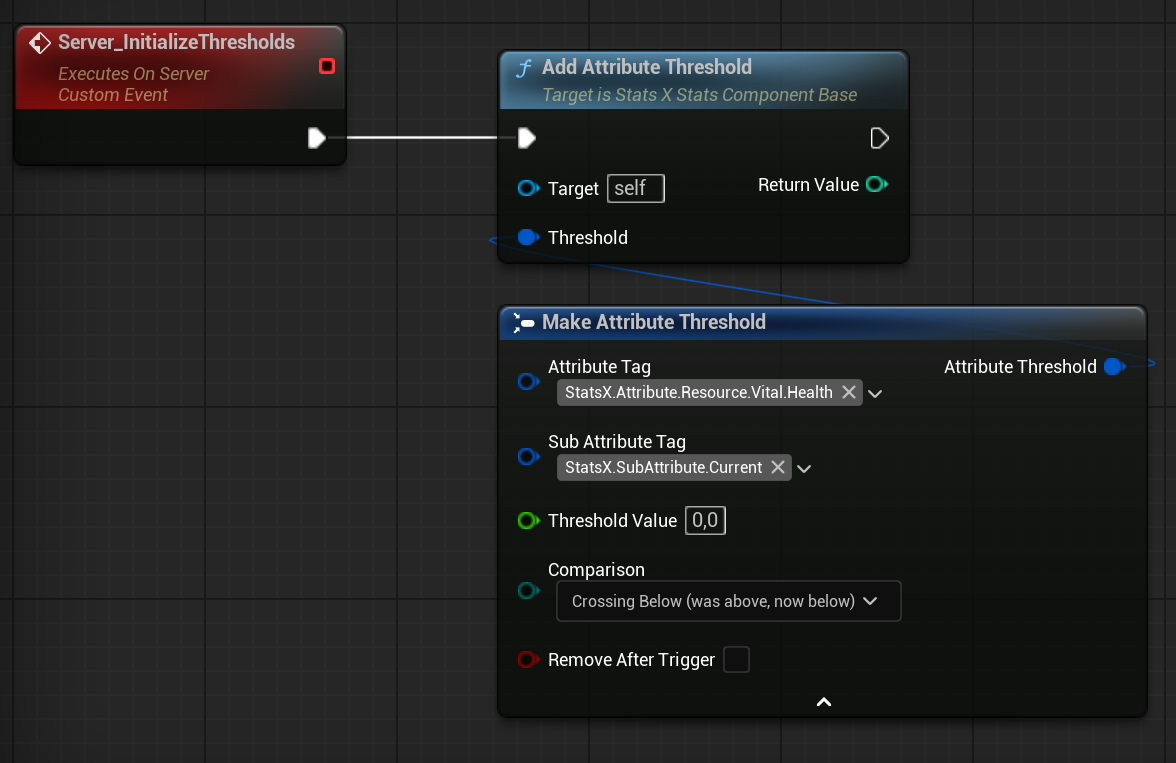1176x763 pixels.
Task: Open the Attribute Tag dropdown
Action: [875, 392]
